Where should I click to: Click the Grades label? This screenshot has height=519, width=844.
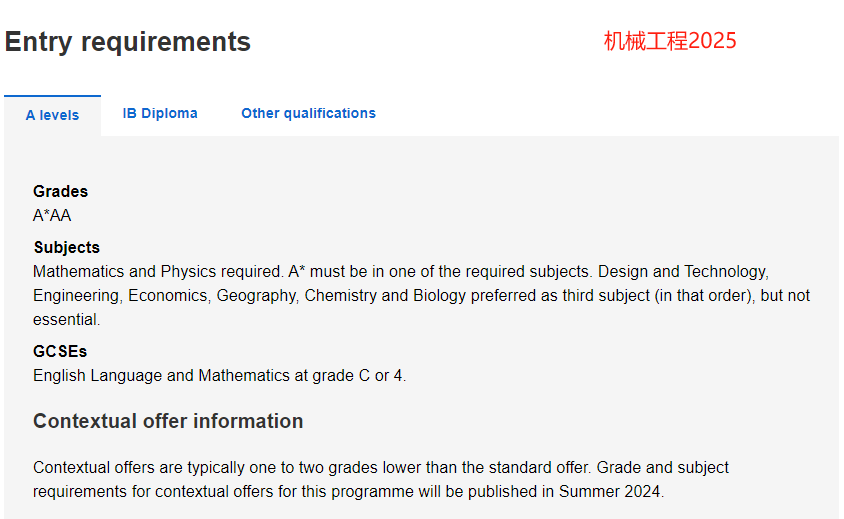point(60,191)
